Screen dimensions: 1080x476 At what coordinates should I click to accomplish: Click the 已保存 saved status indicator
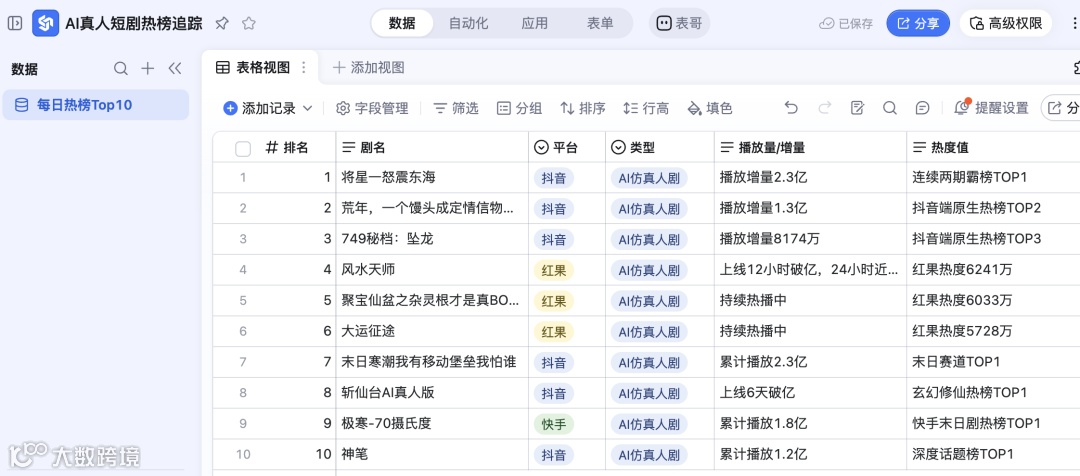846,23
